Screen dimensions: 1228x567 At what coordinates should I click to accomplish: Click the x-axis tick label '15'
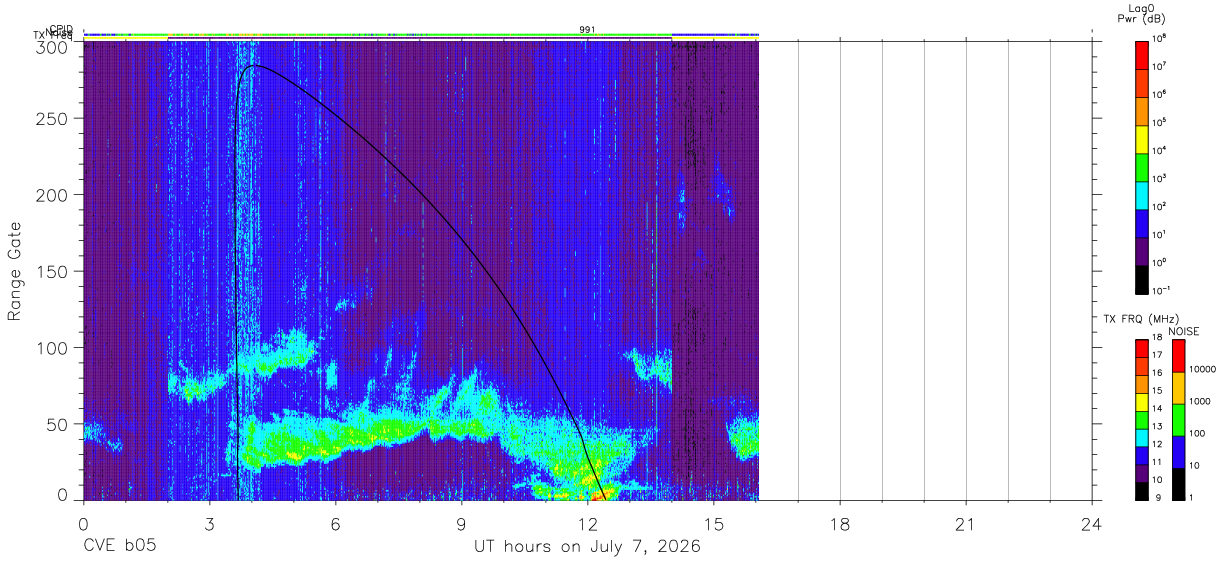(714, 524)
